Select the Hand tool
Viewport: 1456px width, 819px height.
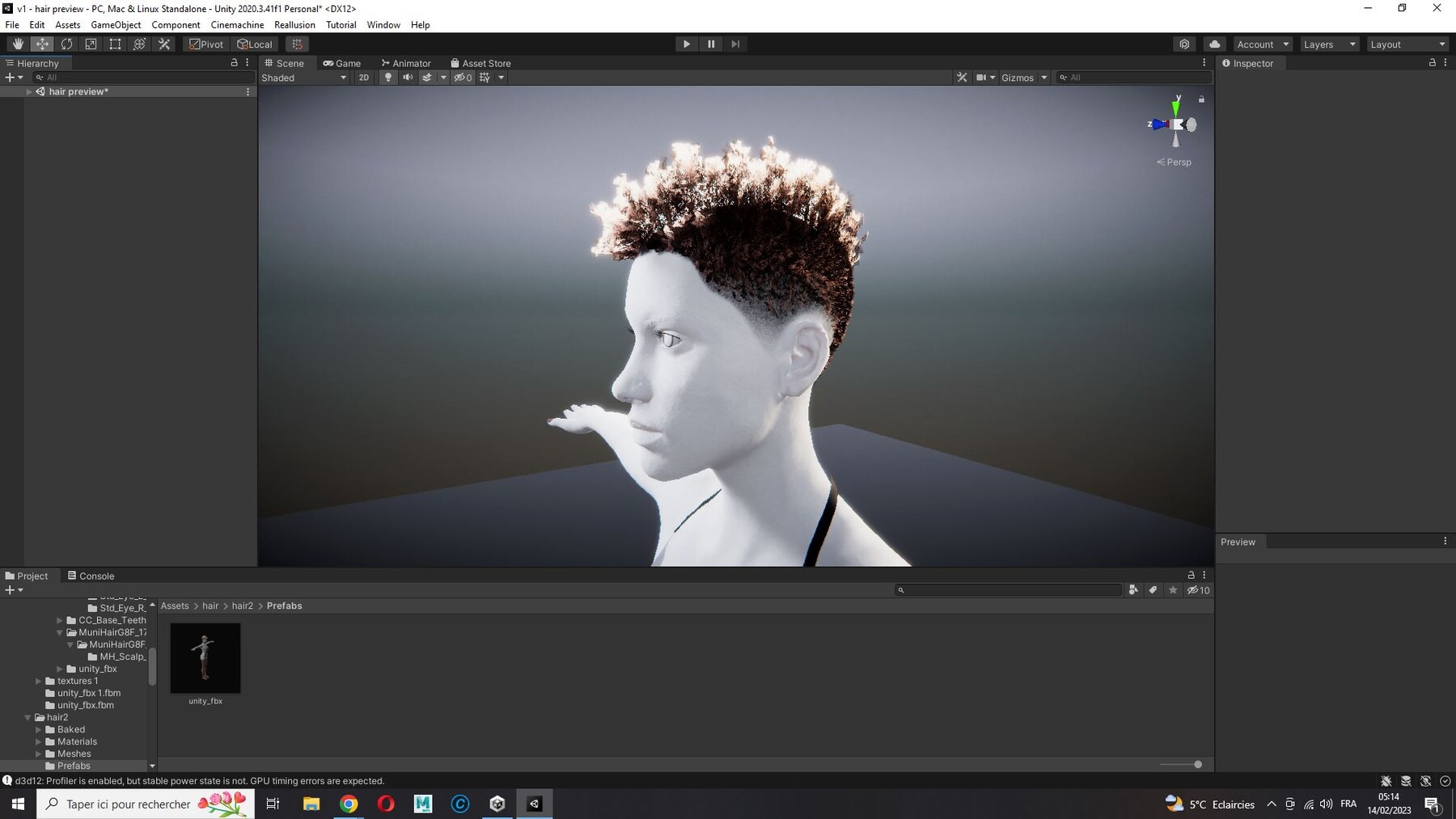(x=18, y=44)
